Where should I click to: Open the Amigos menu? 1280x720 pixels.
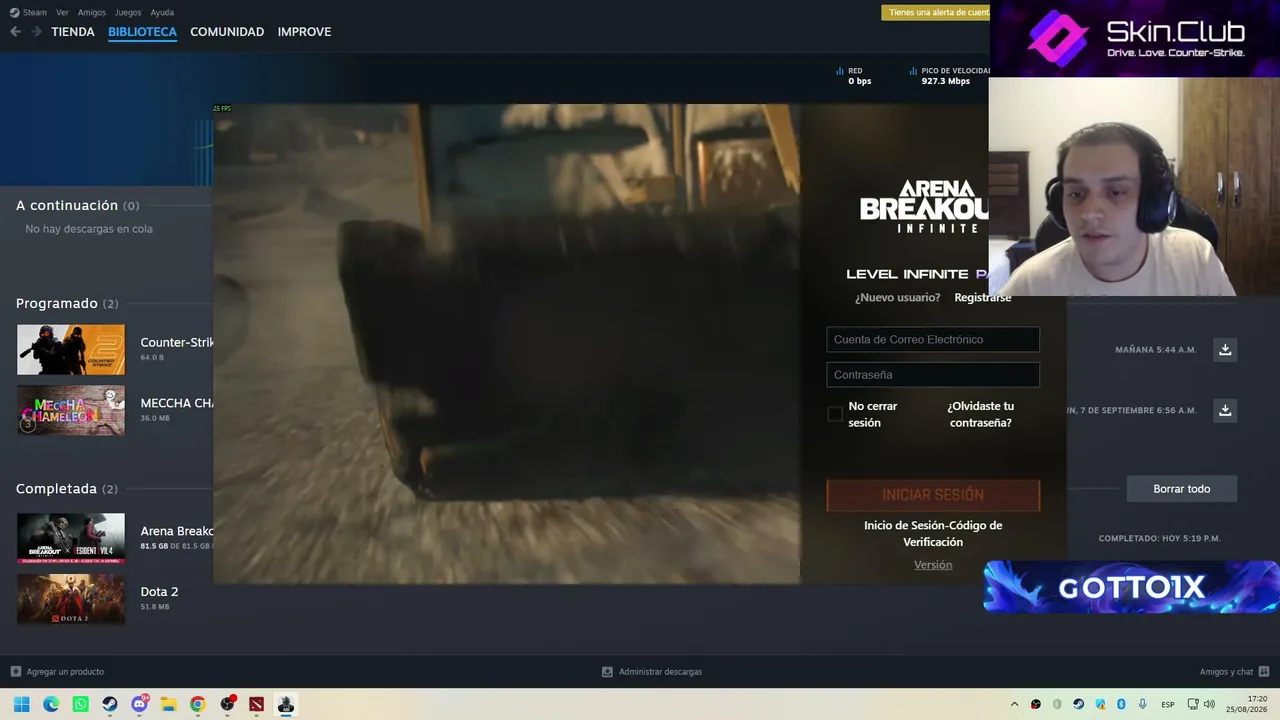(x=92, y=12)
